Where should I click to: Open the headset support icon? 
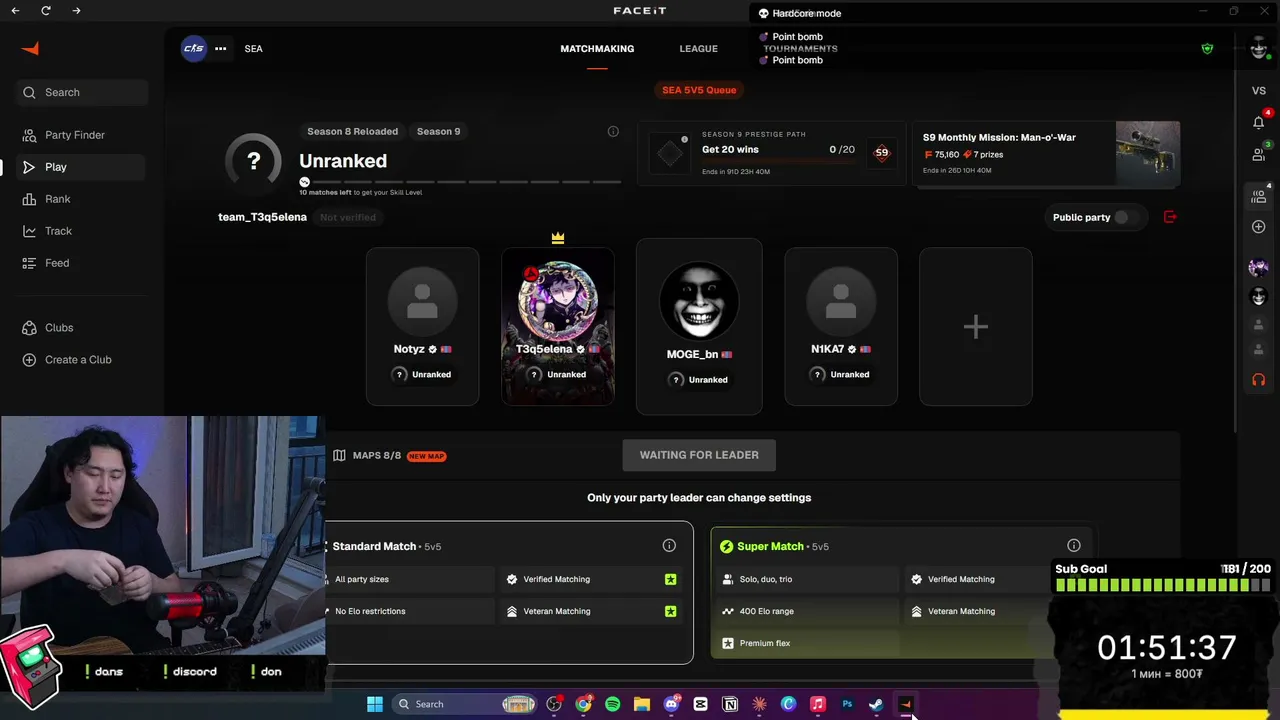[1259, 380]
